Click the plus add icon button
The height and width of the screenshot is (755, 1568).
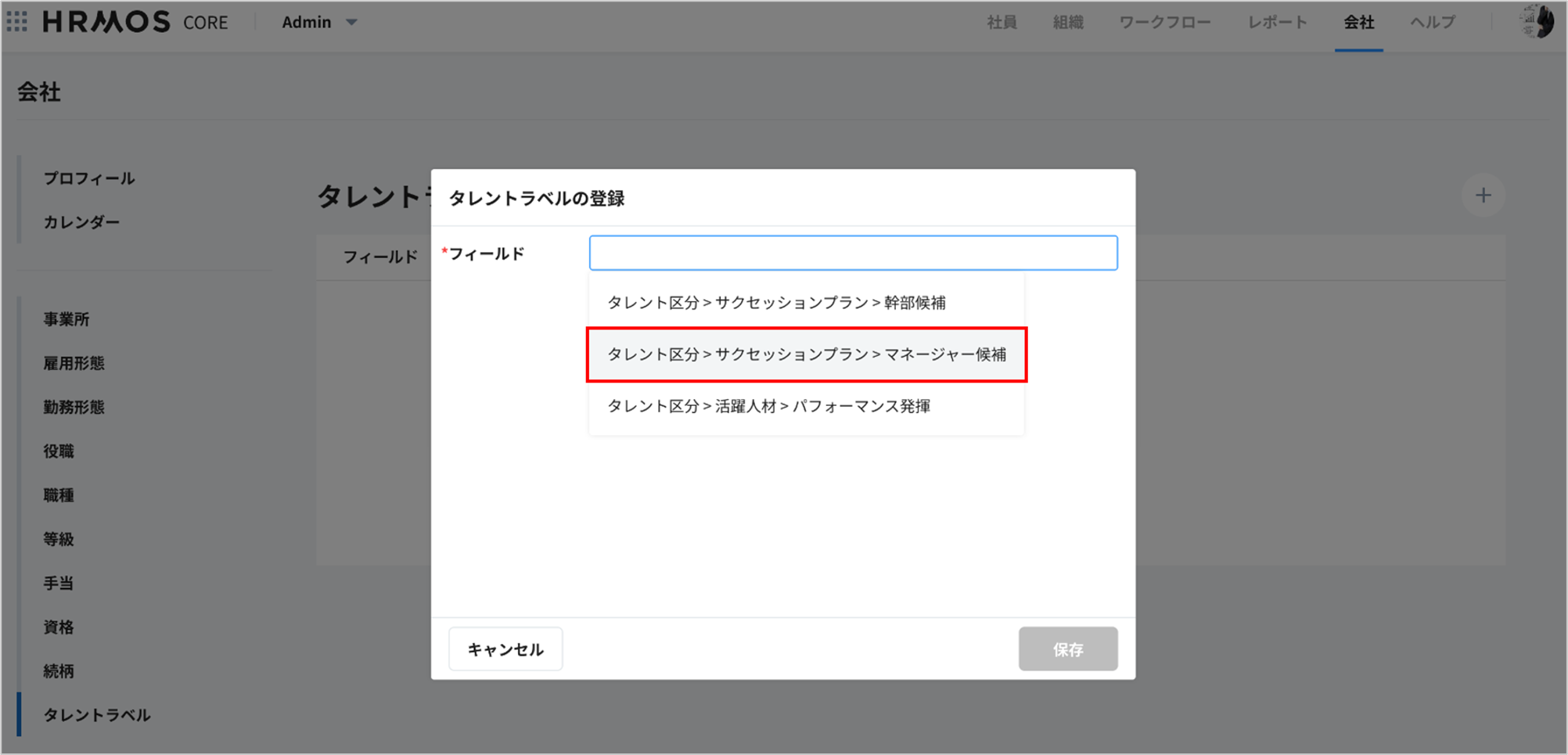[x=1483, y=196]
